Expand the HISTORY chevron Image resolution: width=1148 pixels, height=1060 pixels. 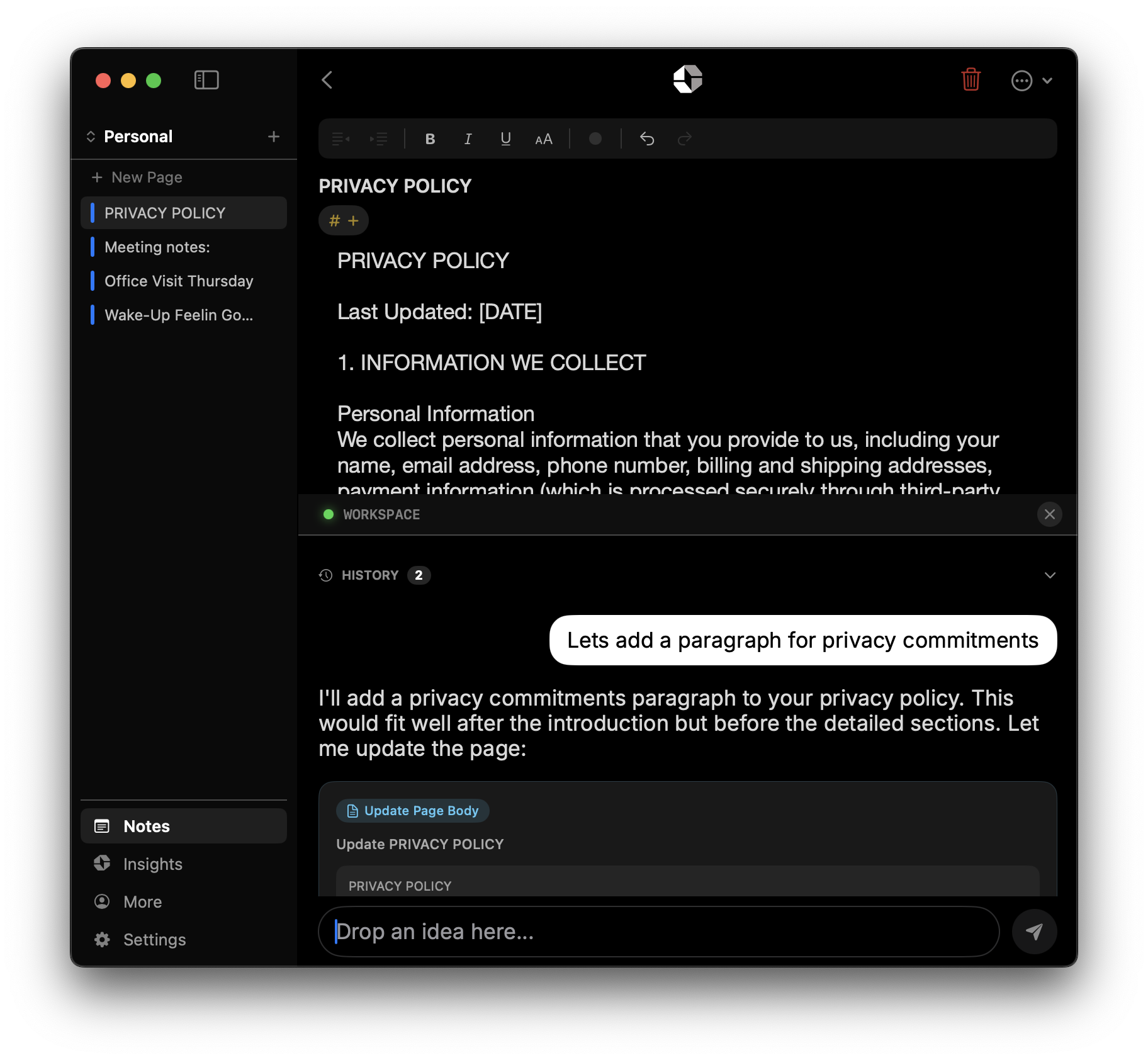pyautogui.click(x=1050, y=575)
